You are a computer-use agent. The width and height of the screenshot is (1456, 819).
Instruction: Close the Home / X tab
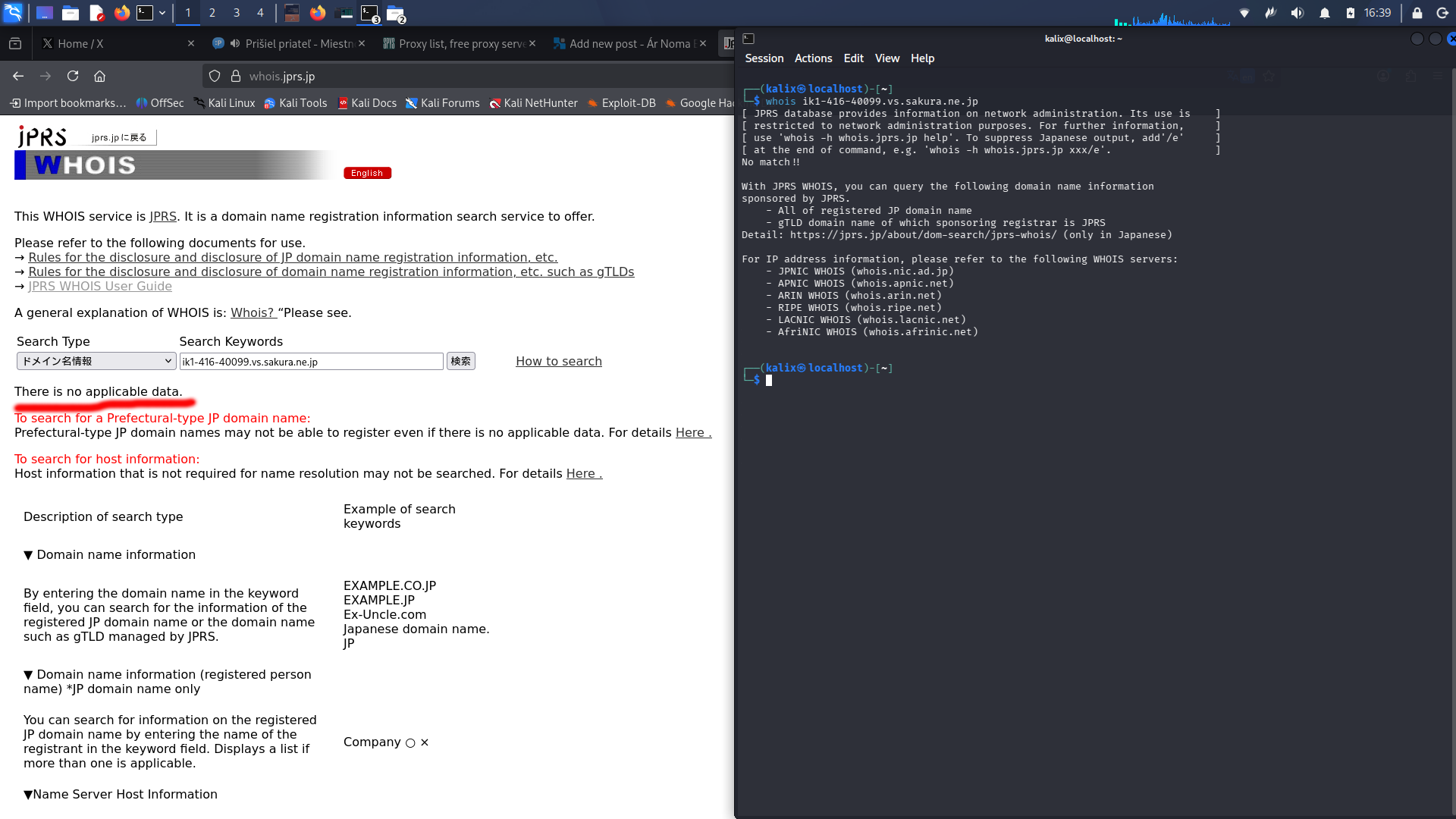pyautogui.click(x=191, y=44)
